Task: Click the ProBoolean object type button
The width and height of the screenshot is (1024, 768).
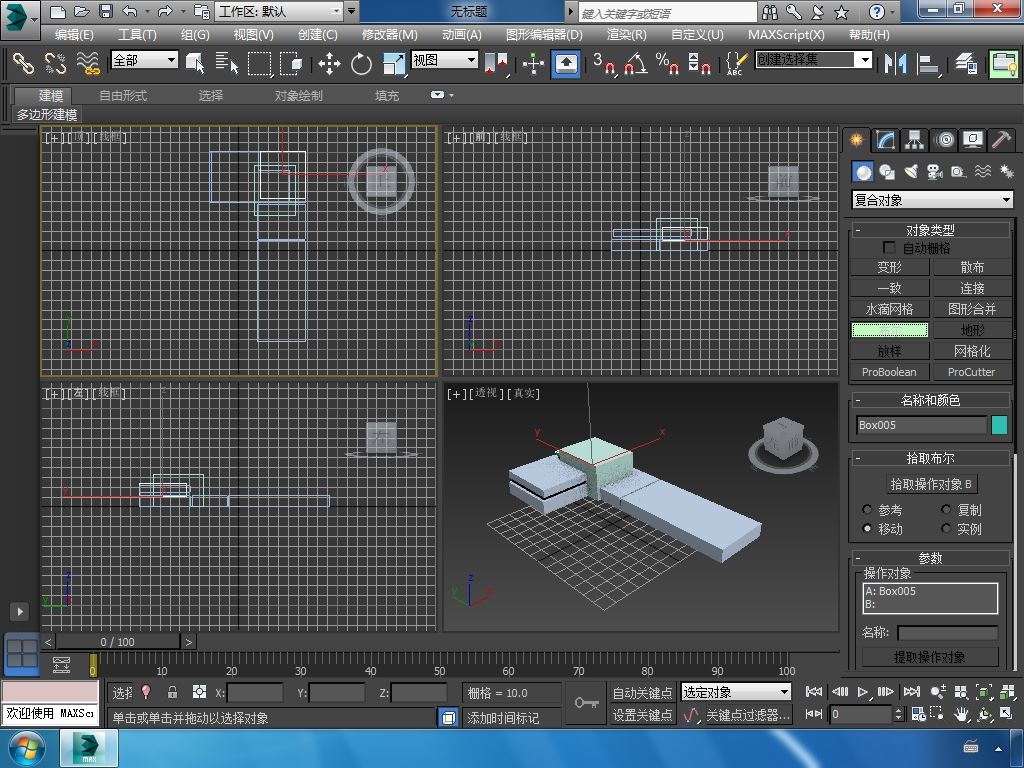Action: [x=889, y=372]
